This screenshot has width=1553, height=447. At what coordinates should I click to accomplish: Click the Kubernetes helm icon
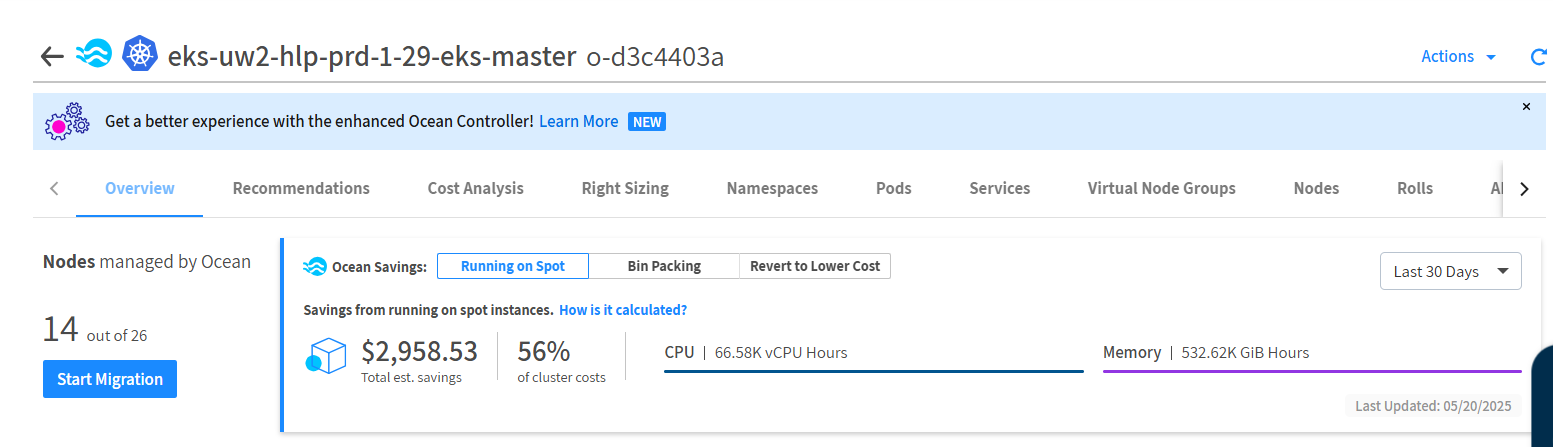(x=140, y=55)
